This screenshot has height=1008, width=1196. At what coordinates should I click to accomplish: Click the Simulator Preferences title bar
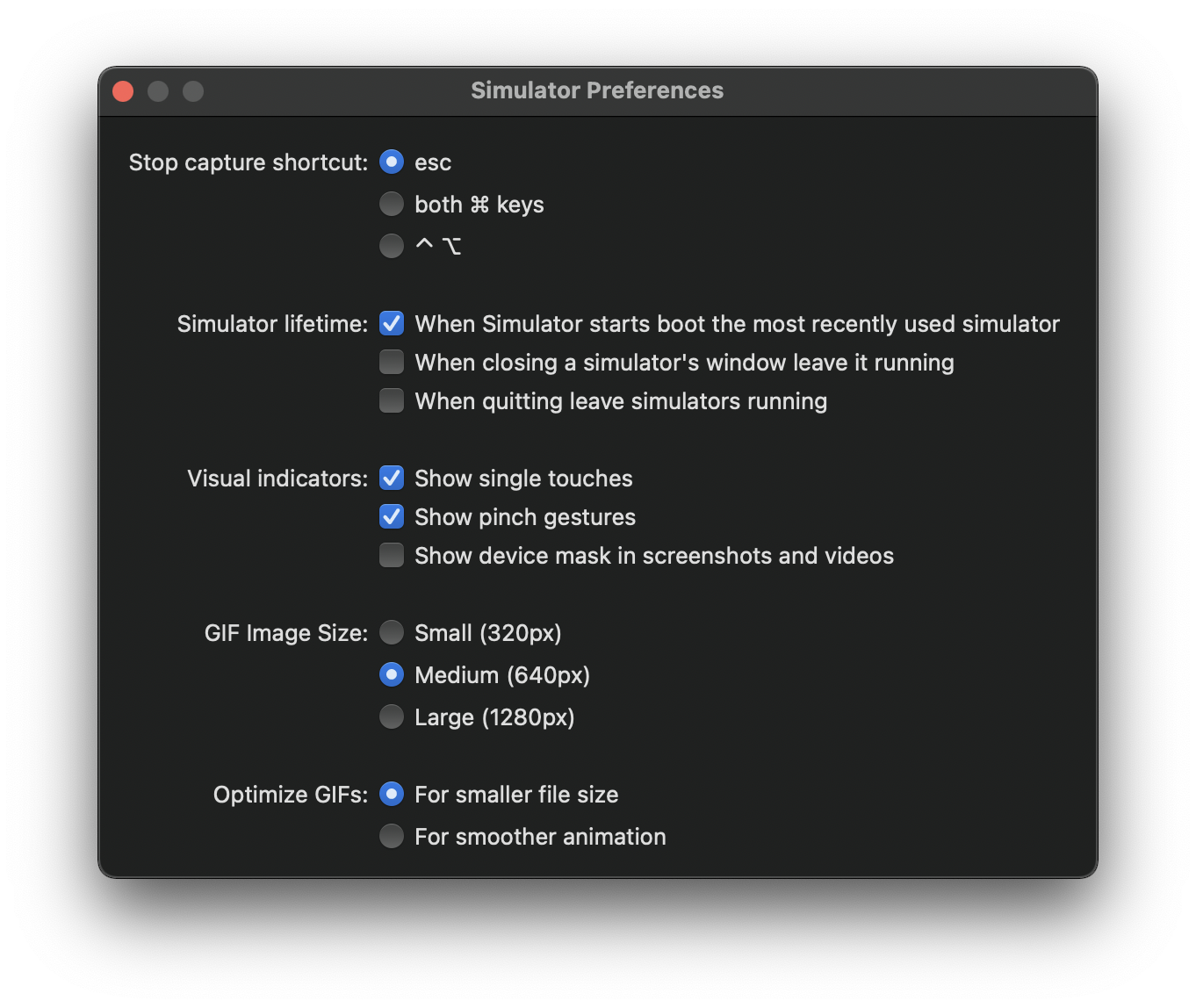click(597, 91)
